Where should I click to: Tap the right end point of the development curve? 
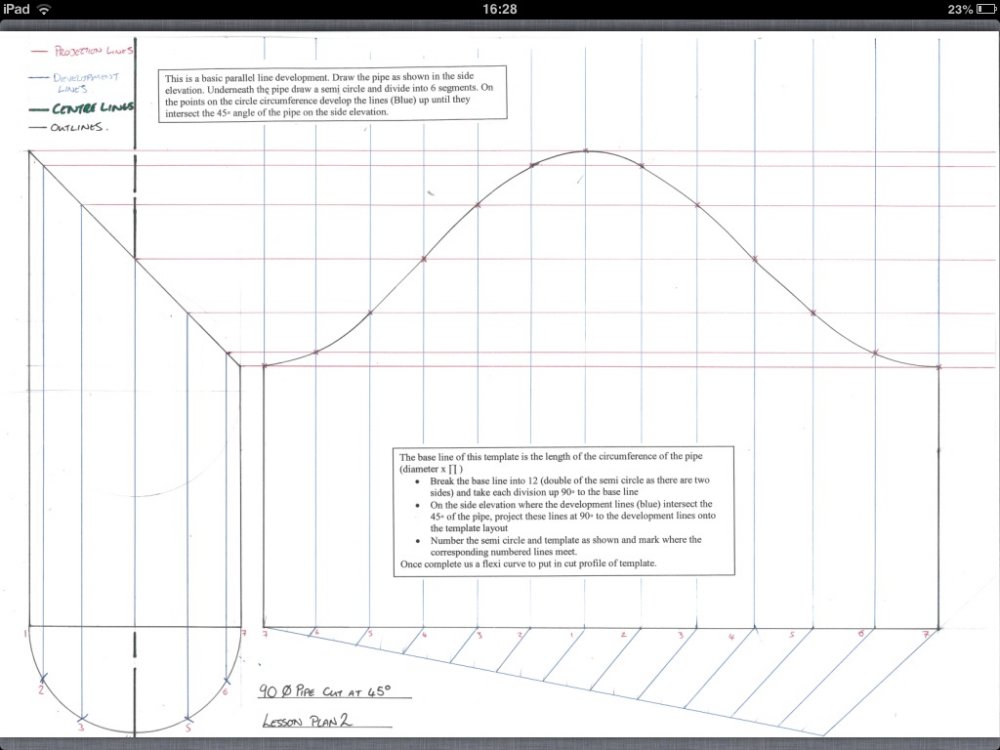(x=938, y=367)
